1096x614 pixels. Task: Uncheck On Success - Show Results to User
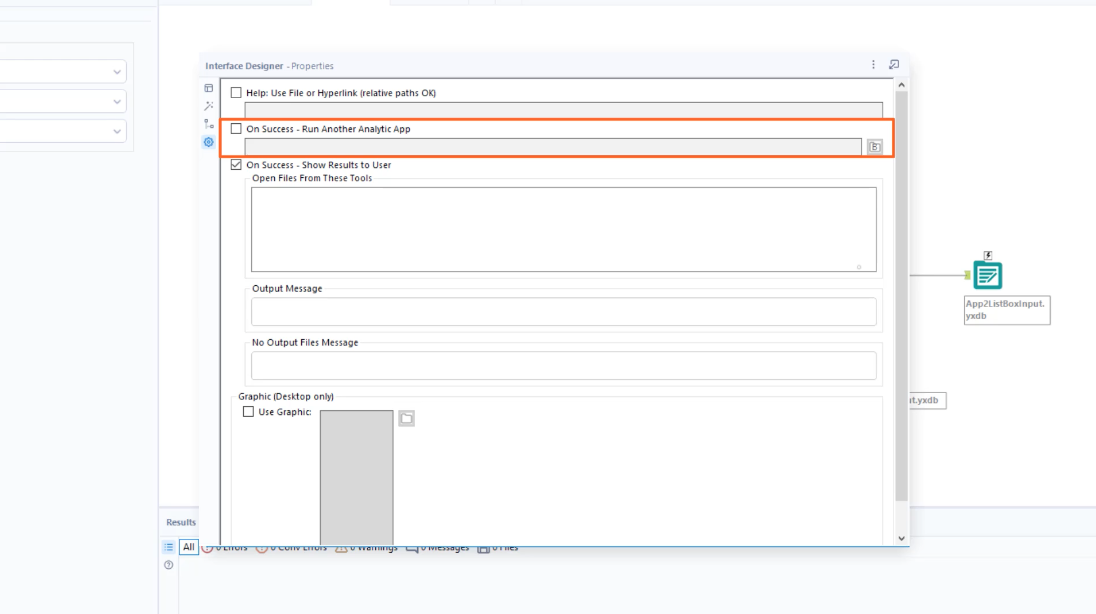[236, 165]
